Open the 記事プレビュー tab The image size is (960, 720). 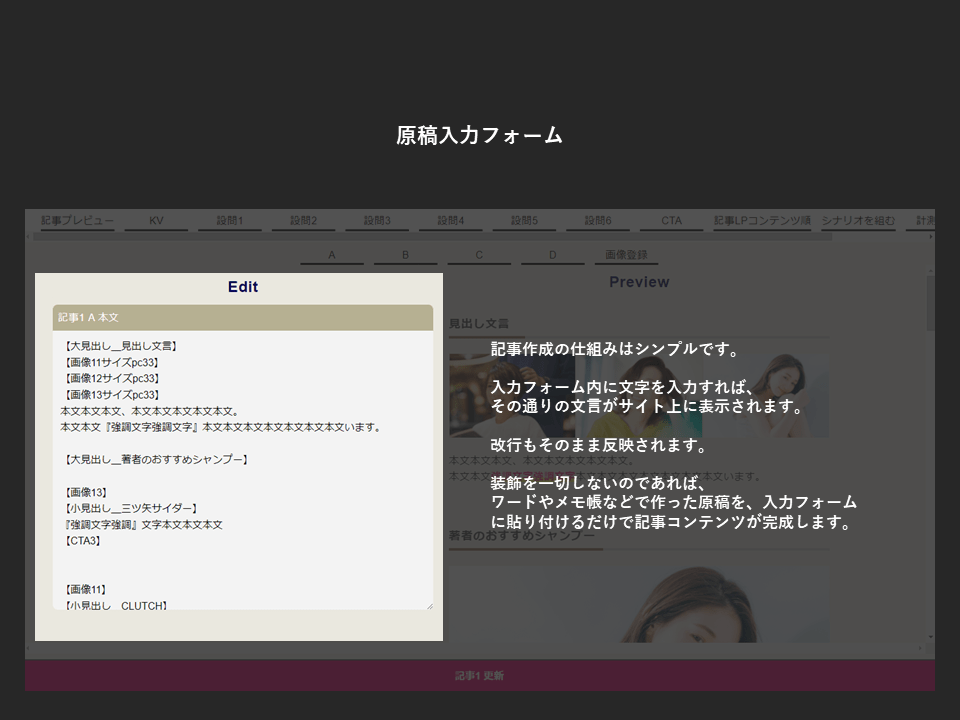[77, 221]
